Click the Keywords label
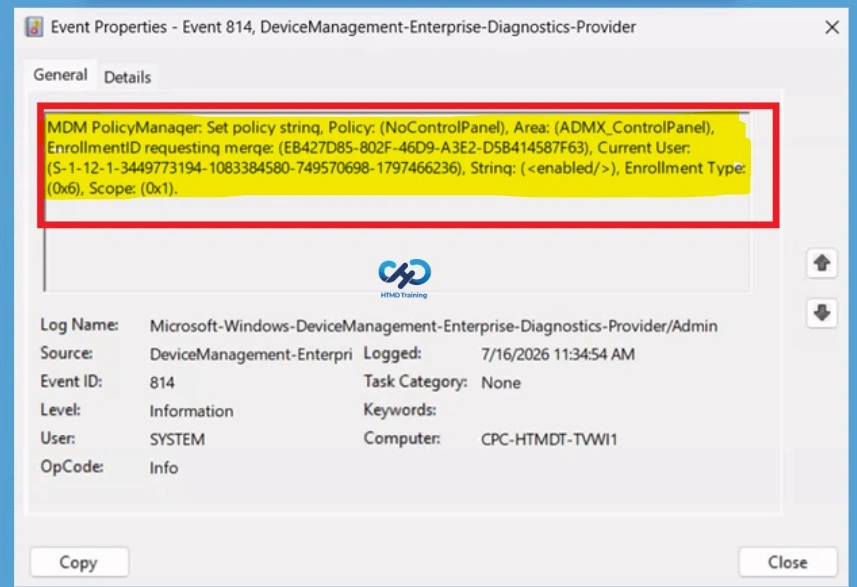Image resolution: width=857 pixels, height=587 pixels. click(x=400, y=410)
